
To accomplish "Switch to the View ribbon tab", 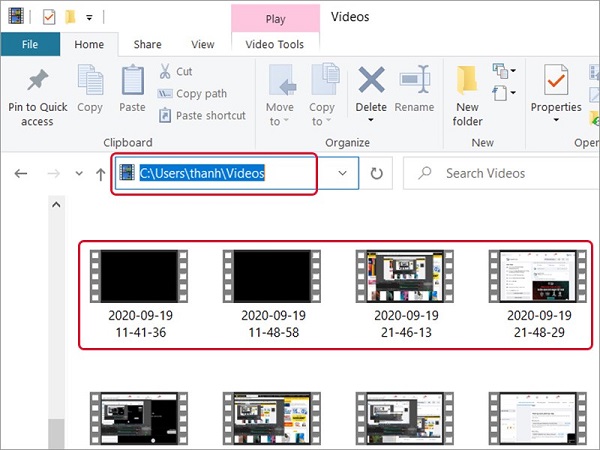I will [x=203, y=44].
